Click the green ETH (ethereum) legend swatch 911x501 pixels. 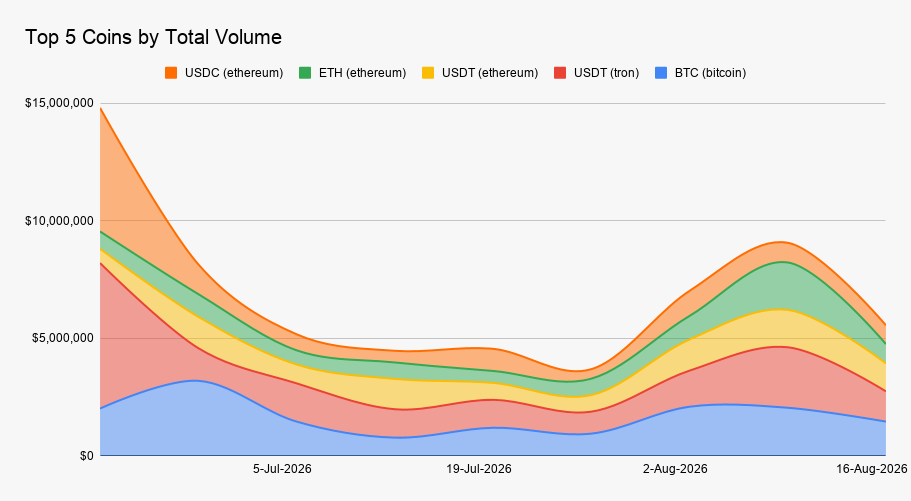pyautogui.click(x=305, y=73)
